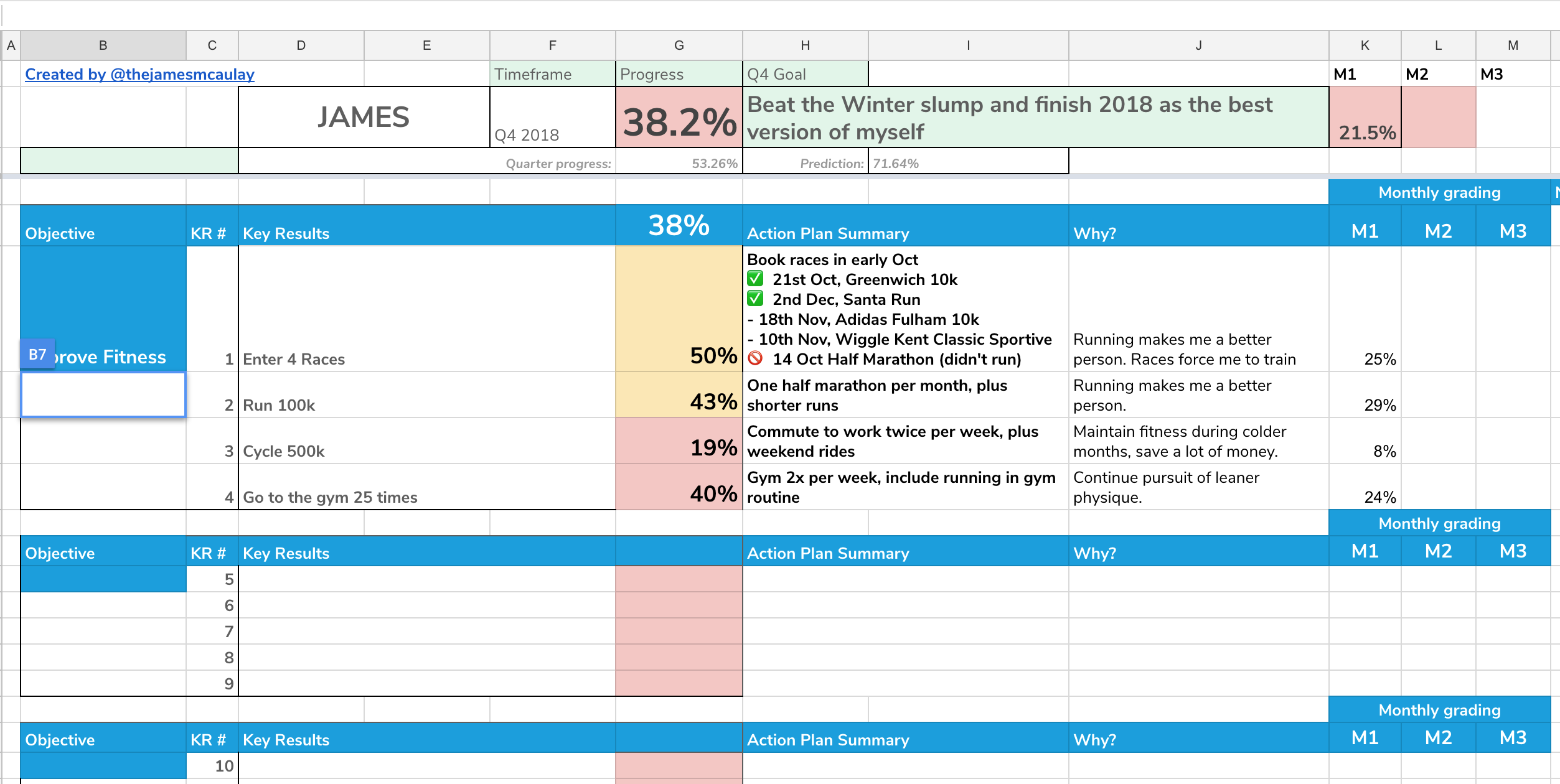The height and width of the screenshot is (784, 1560).
Task: Select KR number 9 cell
Action: (x=212, y=684)
